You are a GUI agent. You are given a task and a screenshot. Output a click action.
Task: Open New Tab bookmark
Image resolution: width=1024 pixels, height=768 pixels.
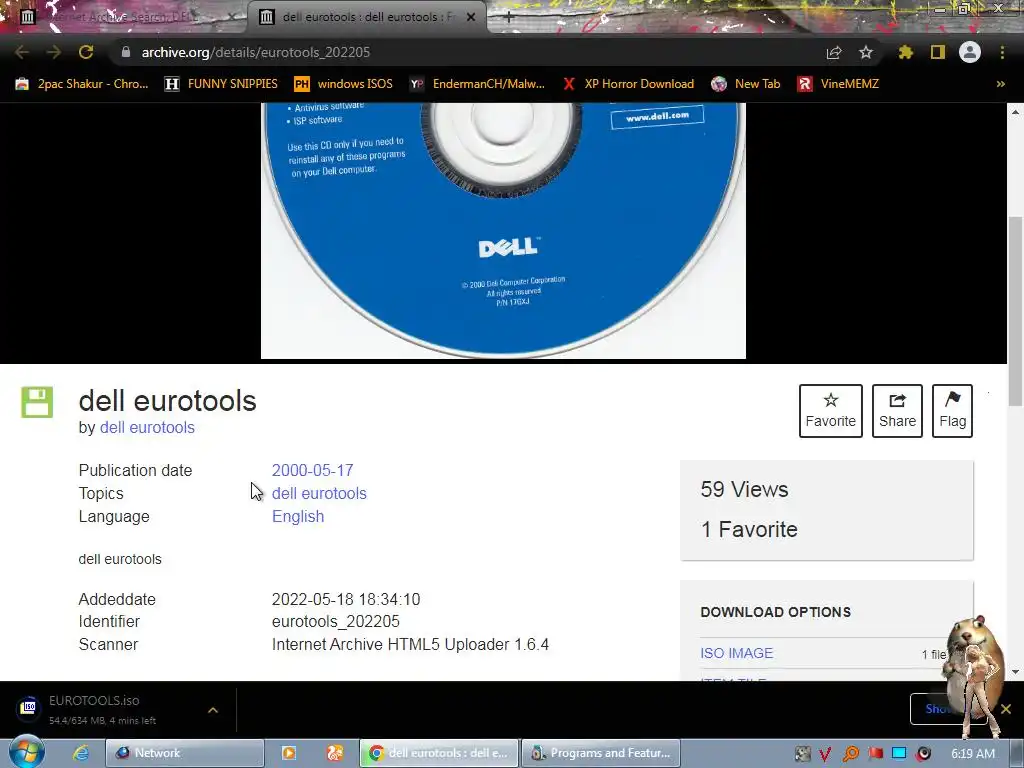(746, 84)
